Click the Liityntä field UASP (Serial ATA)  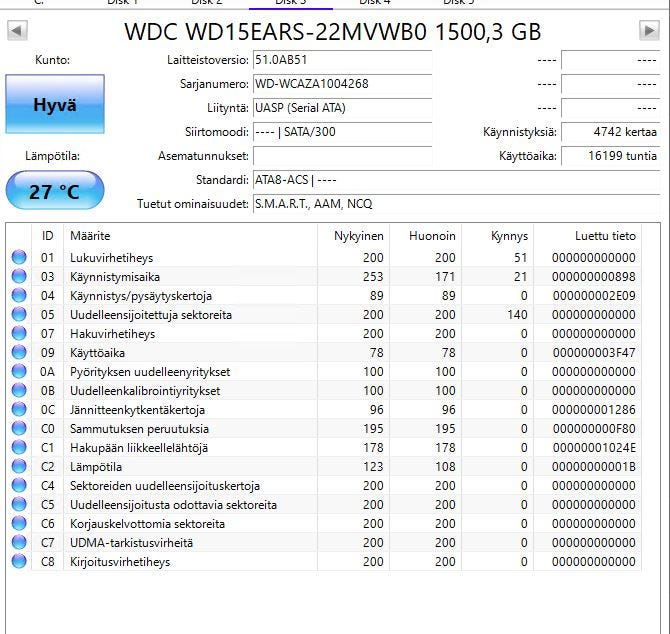click(x=342, y=108)
